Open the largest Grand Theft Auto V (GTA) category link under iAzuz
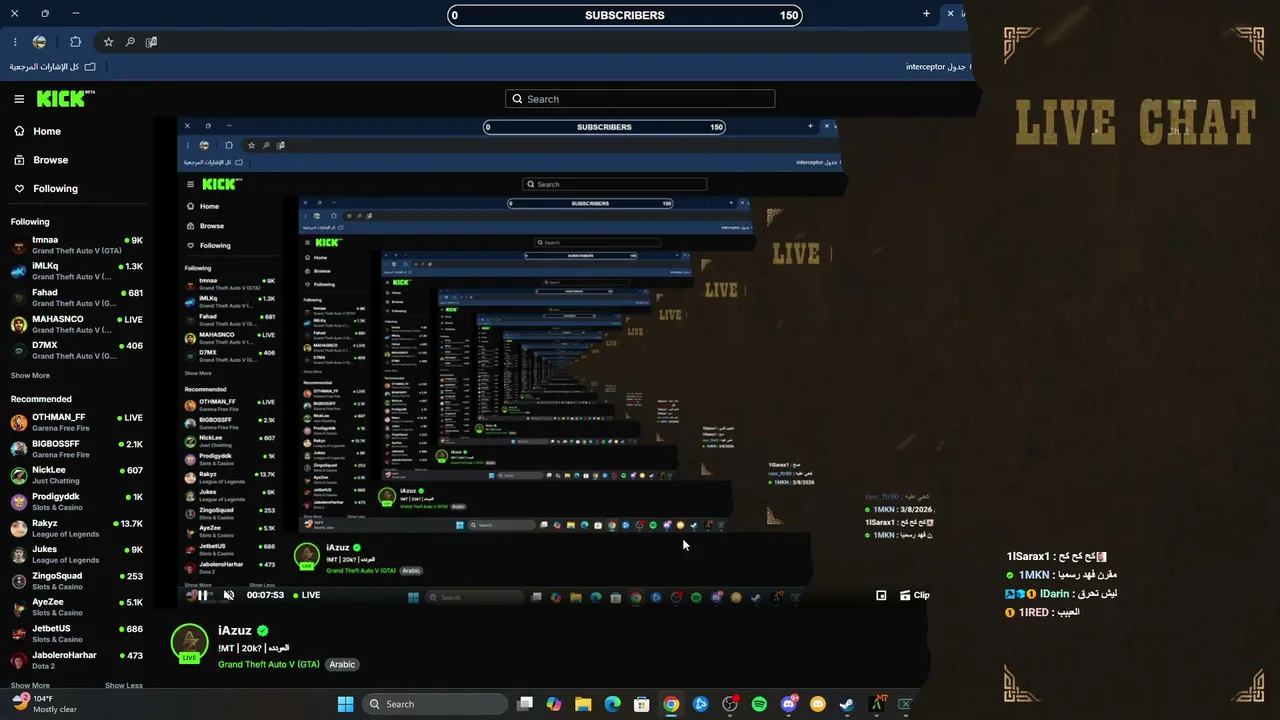The image size is (1280, 720). click(x=269, y=664)
